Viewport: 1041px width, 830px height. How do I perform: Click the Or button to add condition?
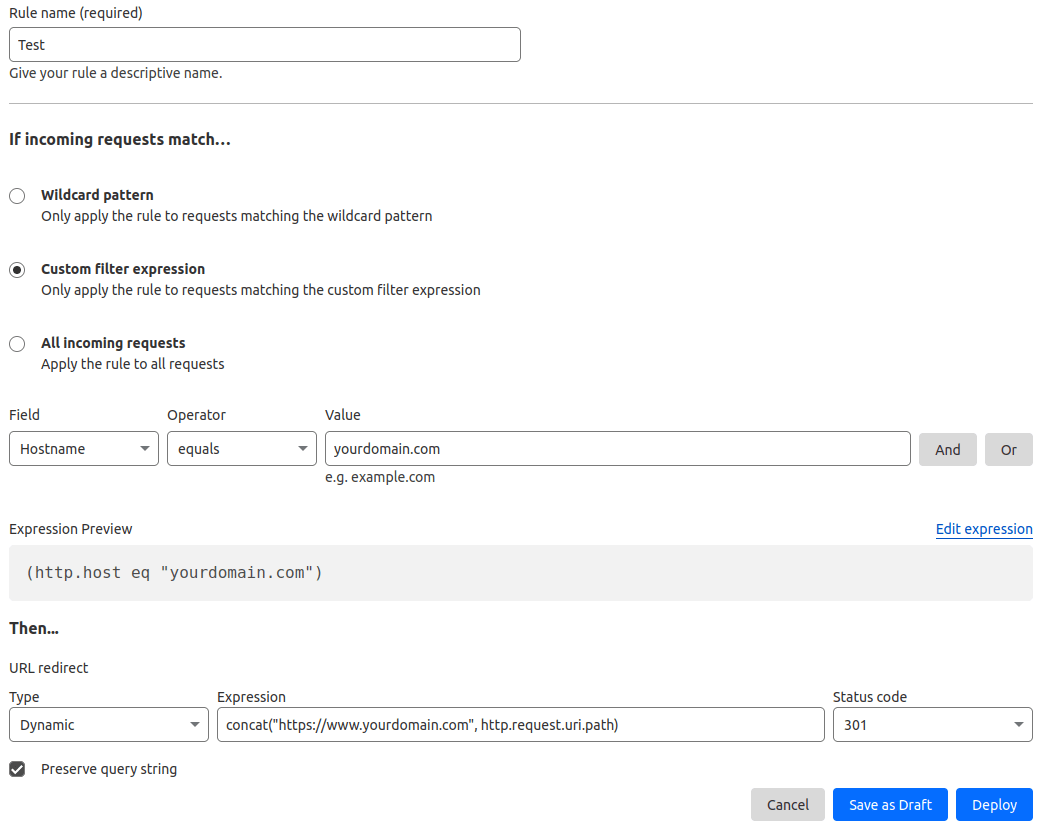point(1008,449)
